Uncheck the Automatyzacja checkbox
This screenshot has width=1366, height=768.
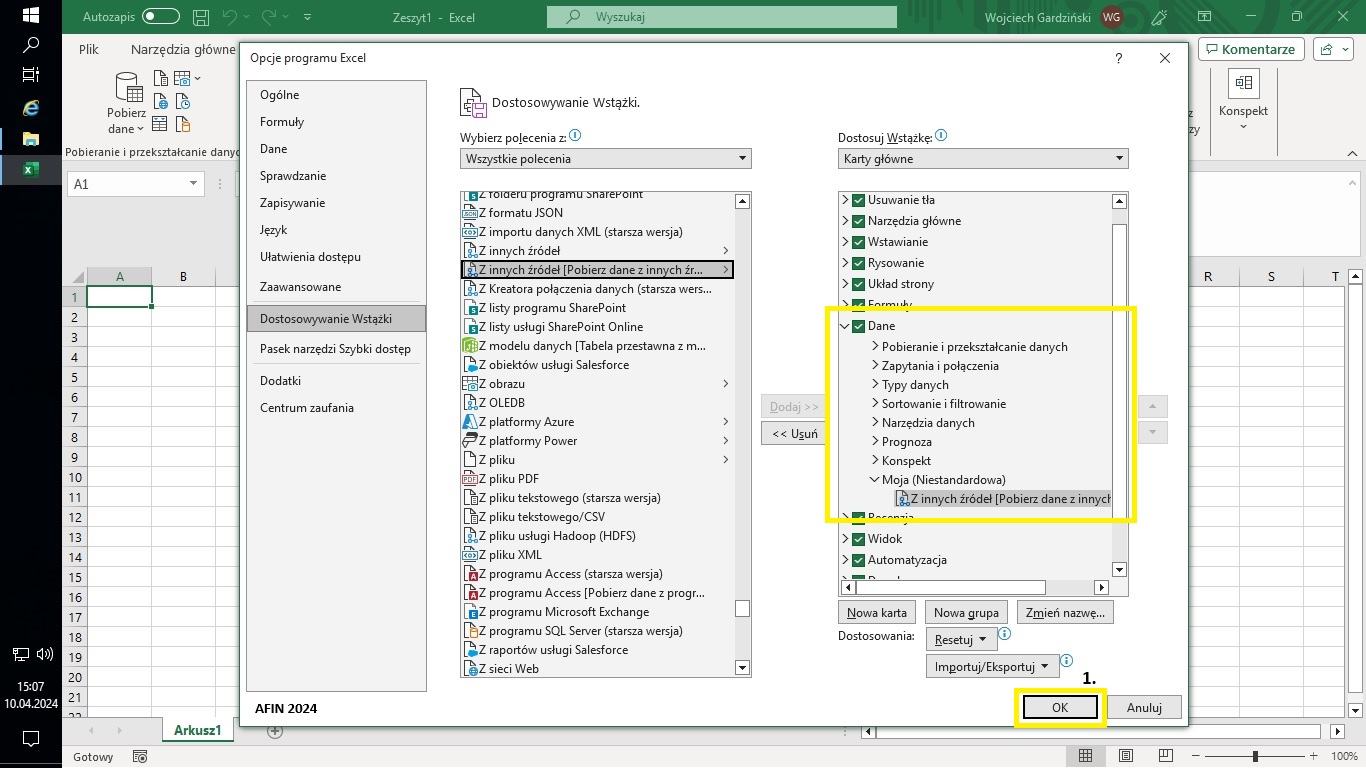pyautogui.click(x=858, y=559)
